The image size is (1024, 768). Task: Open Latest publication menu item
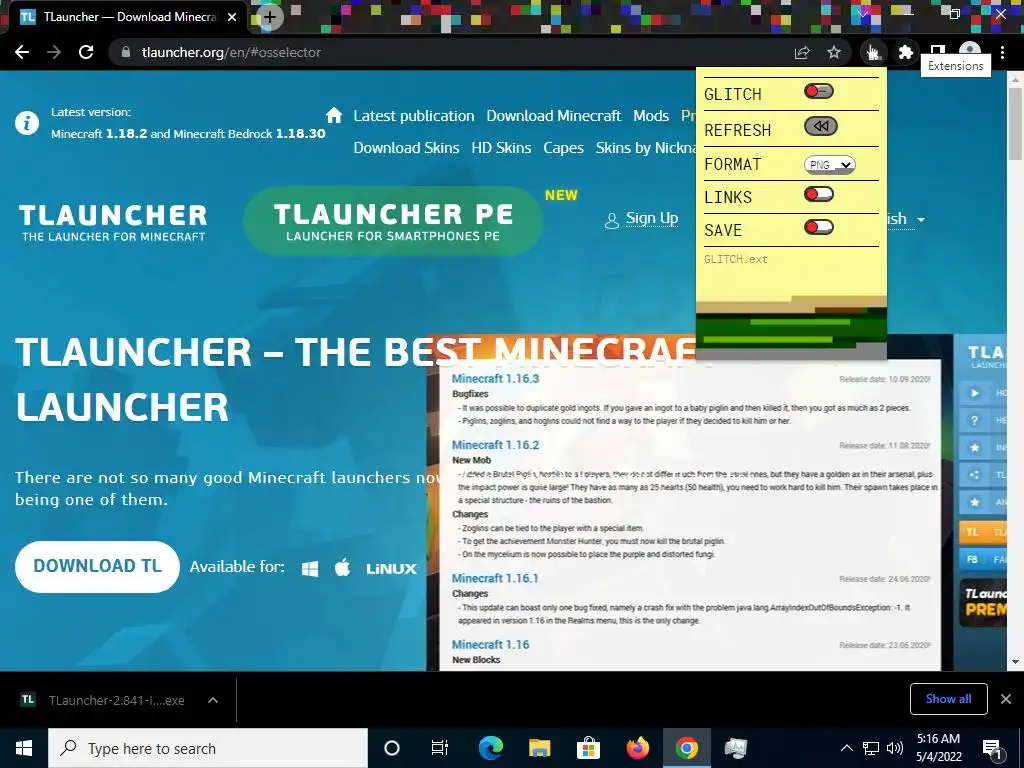tap(413, 116)
